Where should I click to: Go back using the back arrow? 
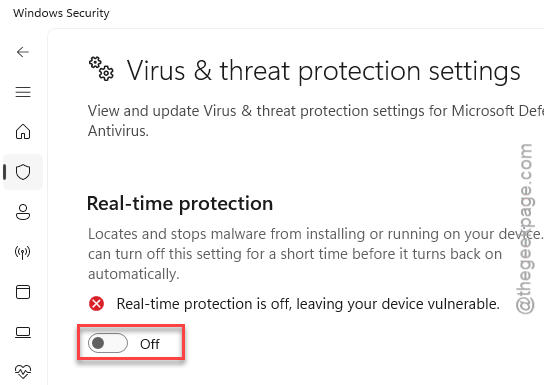tap(23, 52)
